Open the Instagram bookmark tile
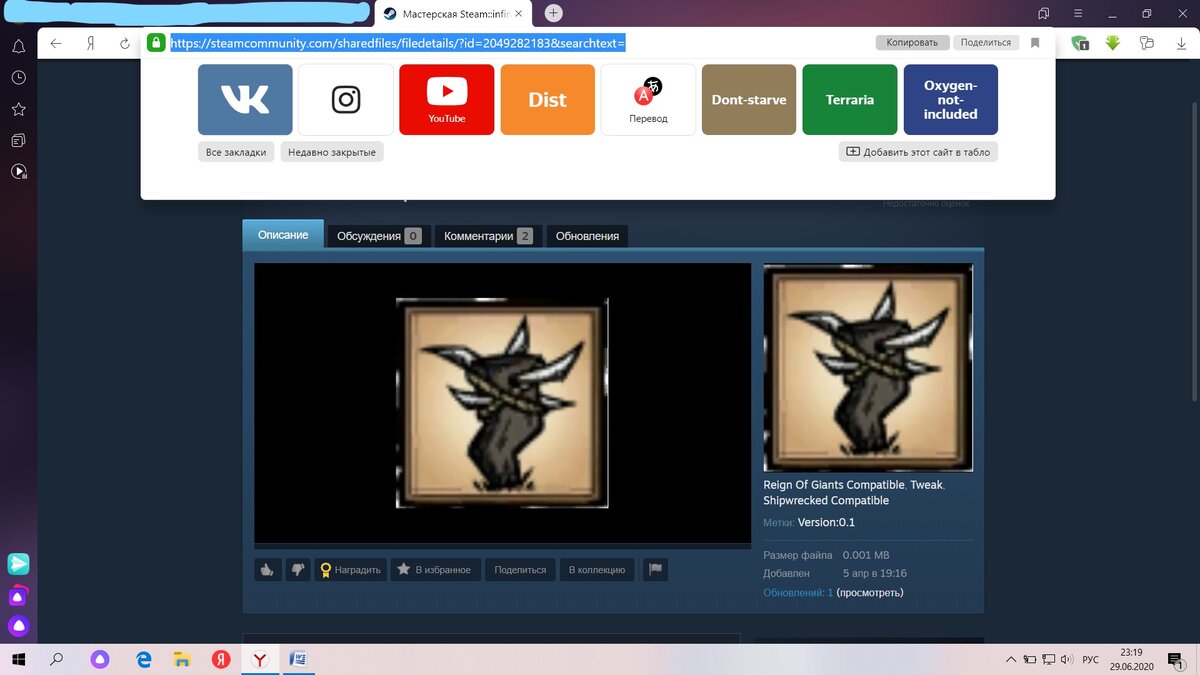This screenshot has height=675, width=1200. pos(346,99)
